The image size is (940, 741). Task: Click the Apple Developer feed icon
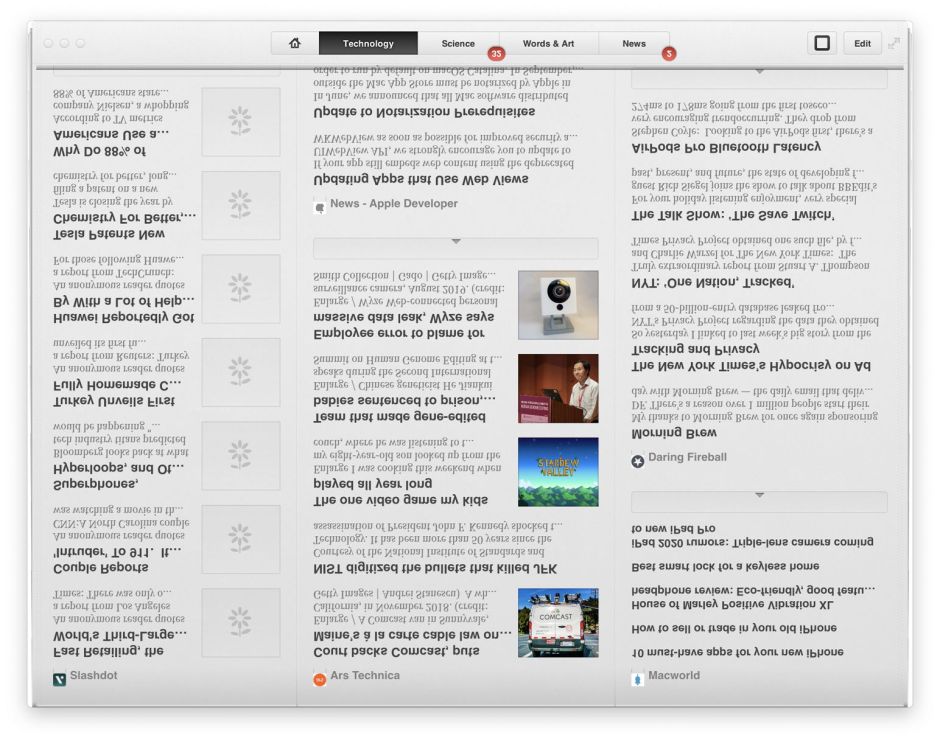[320, 206]
